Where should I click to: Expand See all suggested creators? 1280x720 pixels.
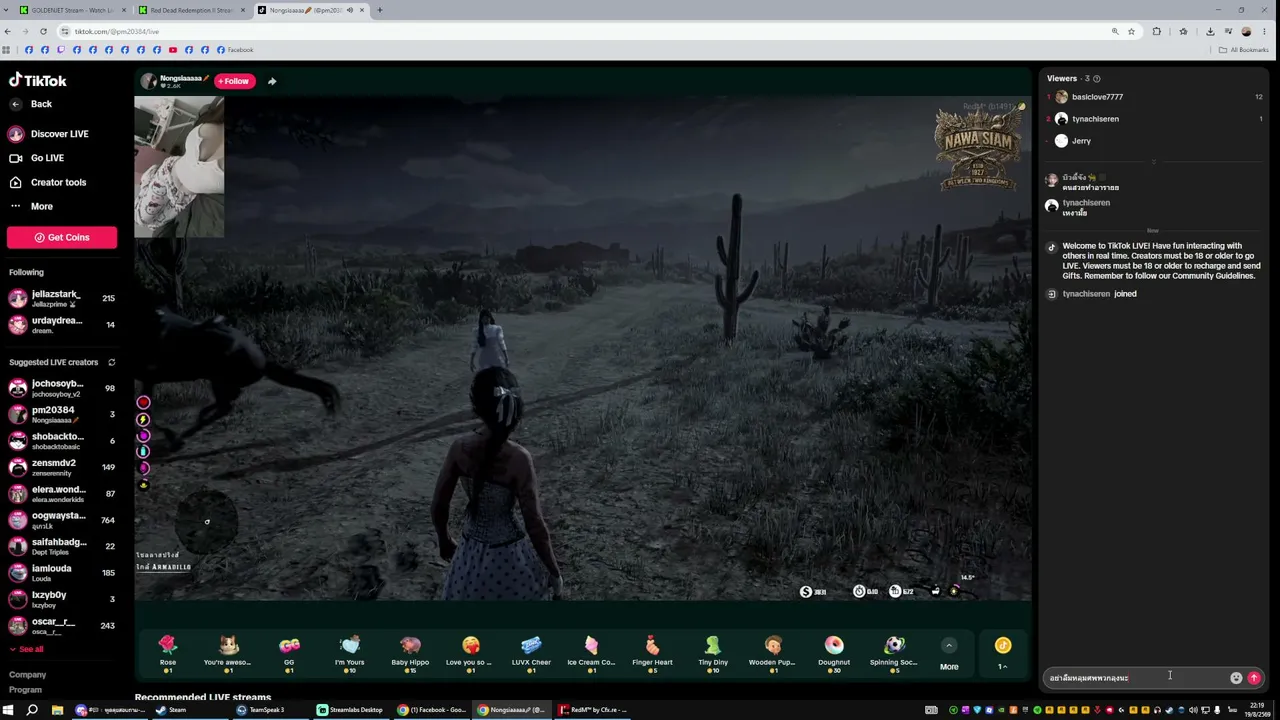[26, 649]
